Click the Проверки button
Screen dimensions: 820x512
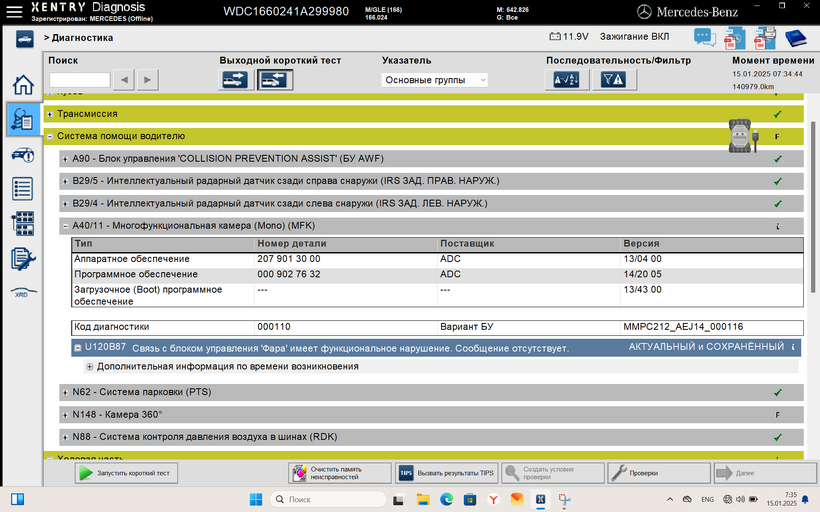(x=659, y=473)
